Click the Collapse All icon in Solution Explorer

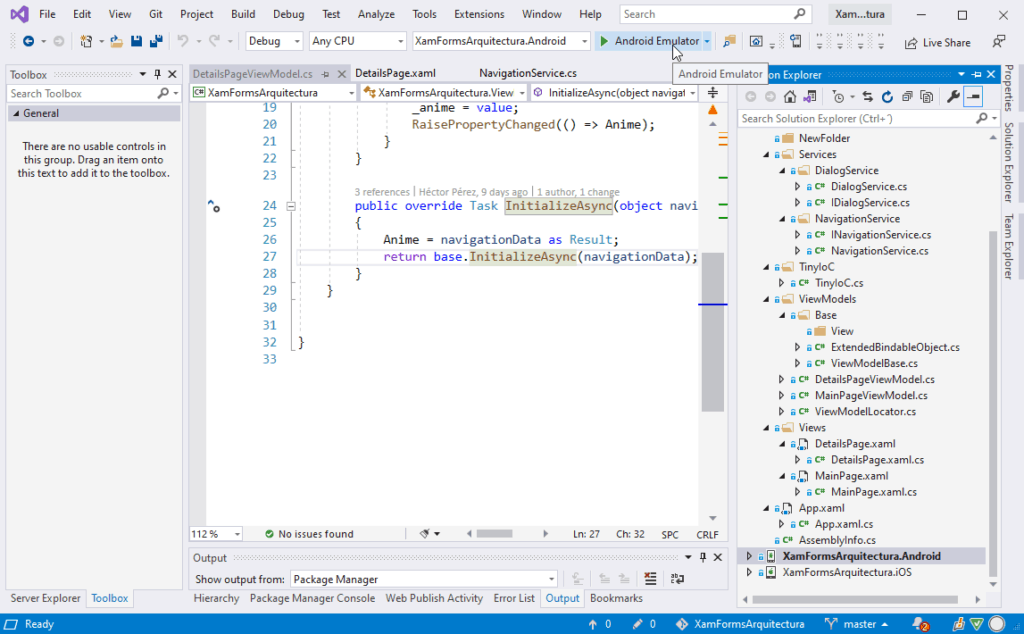(x=907, y=97)
